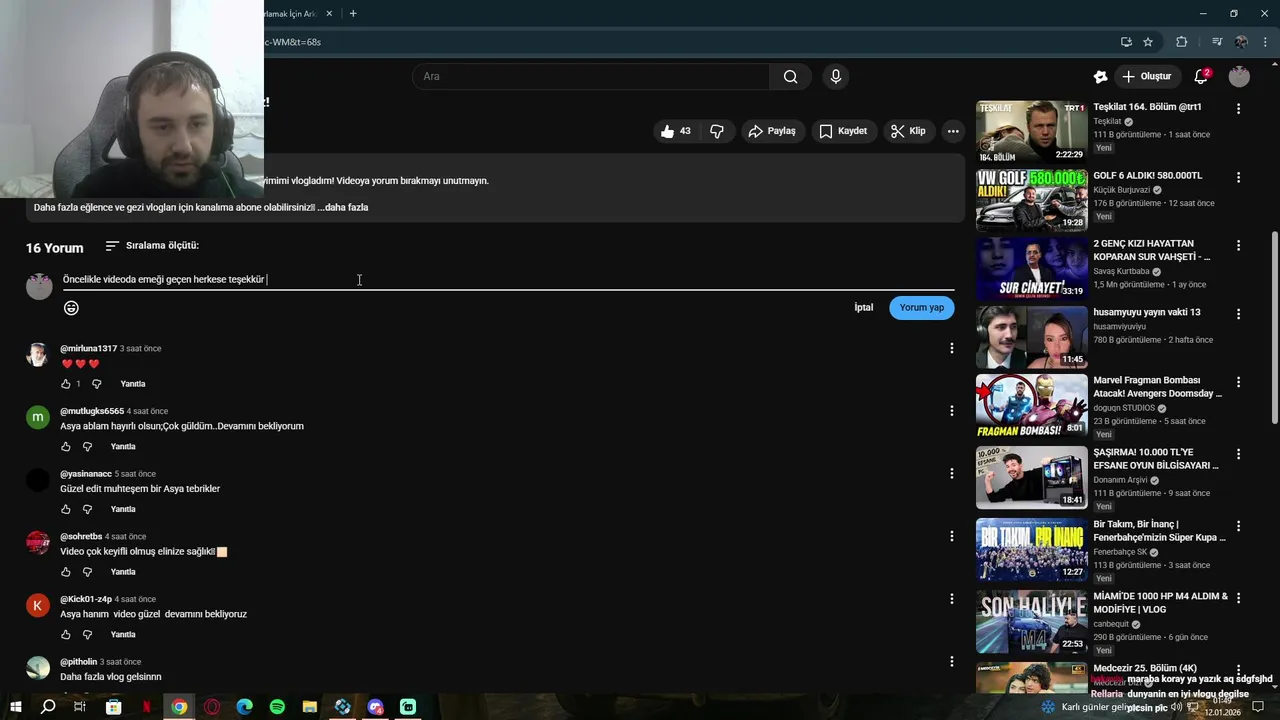Like the comment by @sohretbs
Viewport: 1280px width, 720px height.
click(x=66, y=572)
